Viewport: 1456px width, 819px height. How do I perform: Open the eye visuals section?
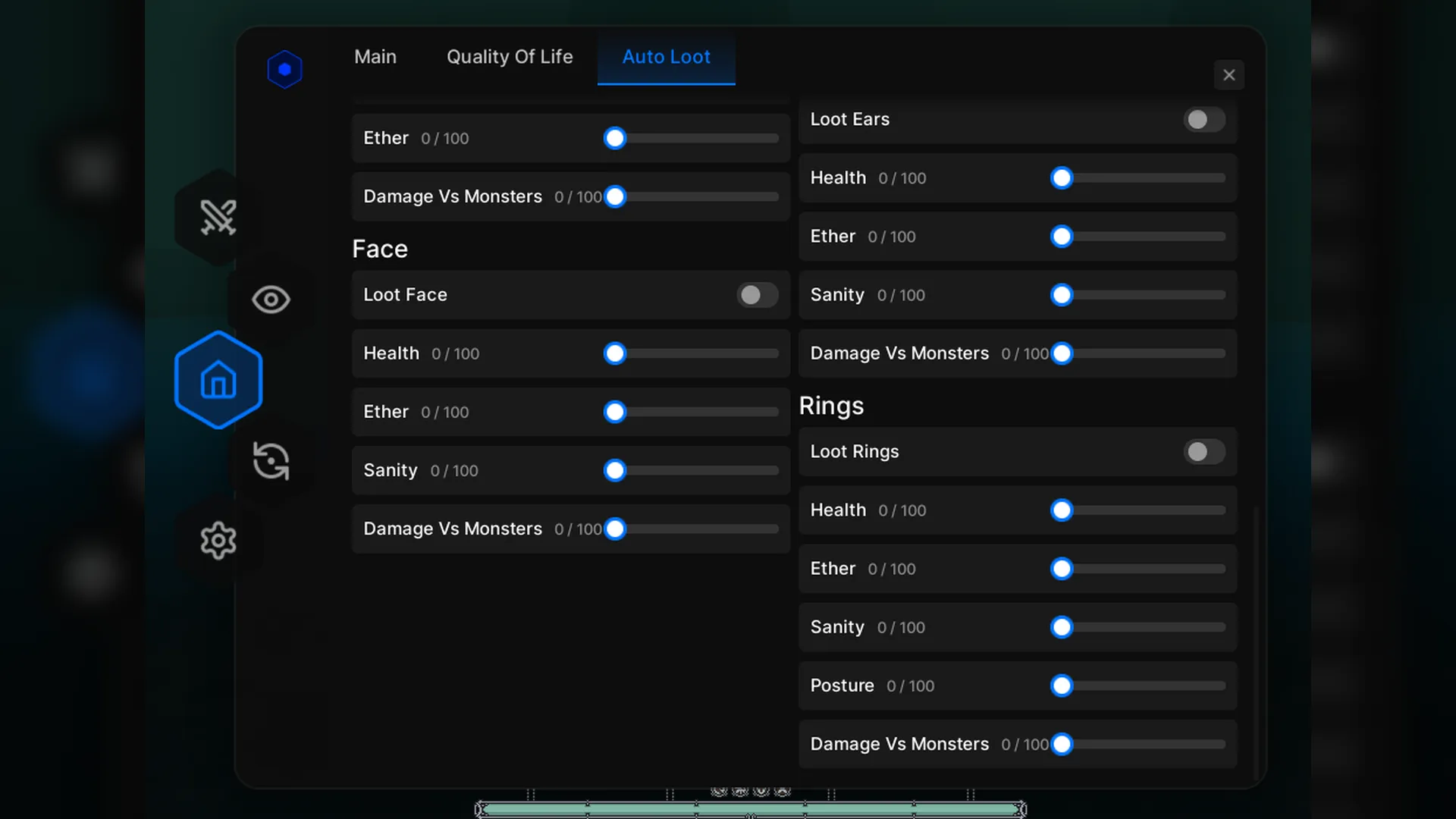coord(271,300)
